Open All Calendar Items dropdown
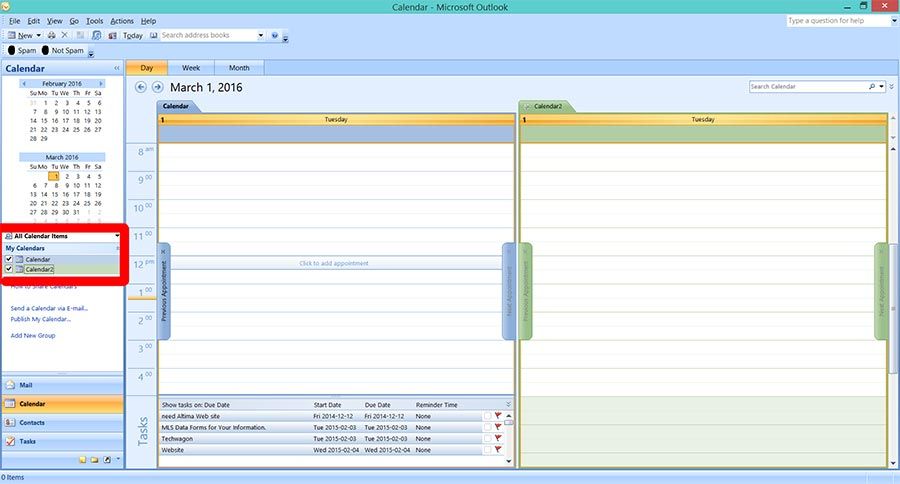This screenshot has width=900, height=484. (117, 236)
